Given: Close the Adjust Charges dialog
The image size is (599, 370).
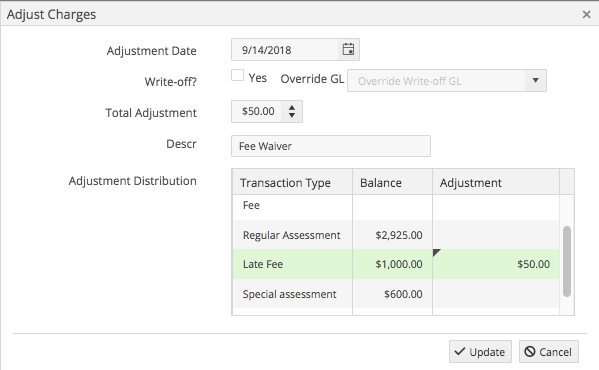Looking at the screenshot, I should point(586,15).
